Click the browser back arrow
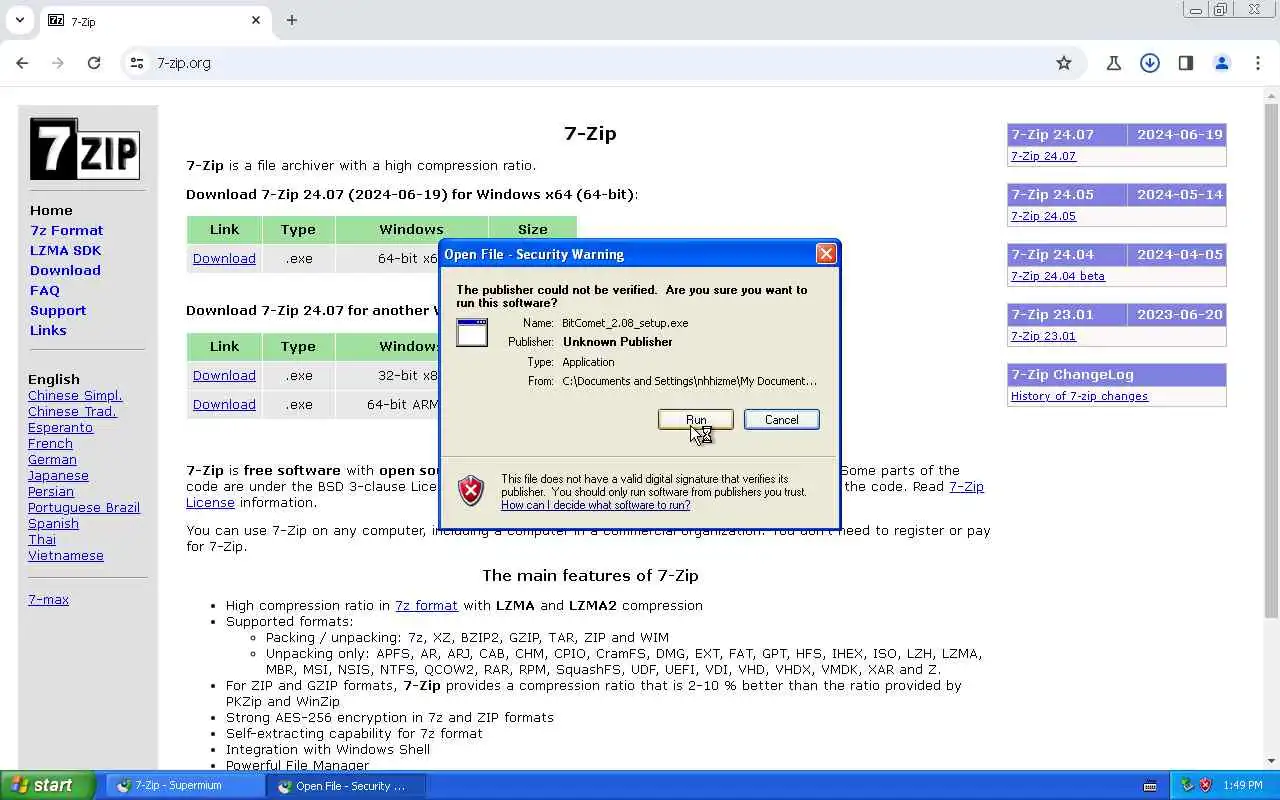This screenshot has width=1280, height=800. pos(22,63)
